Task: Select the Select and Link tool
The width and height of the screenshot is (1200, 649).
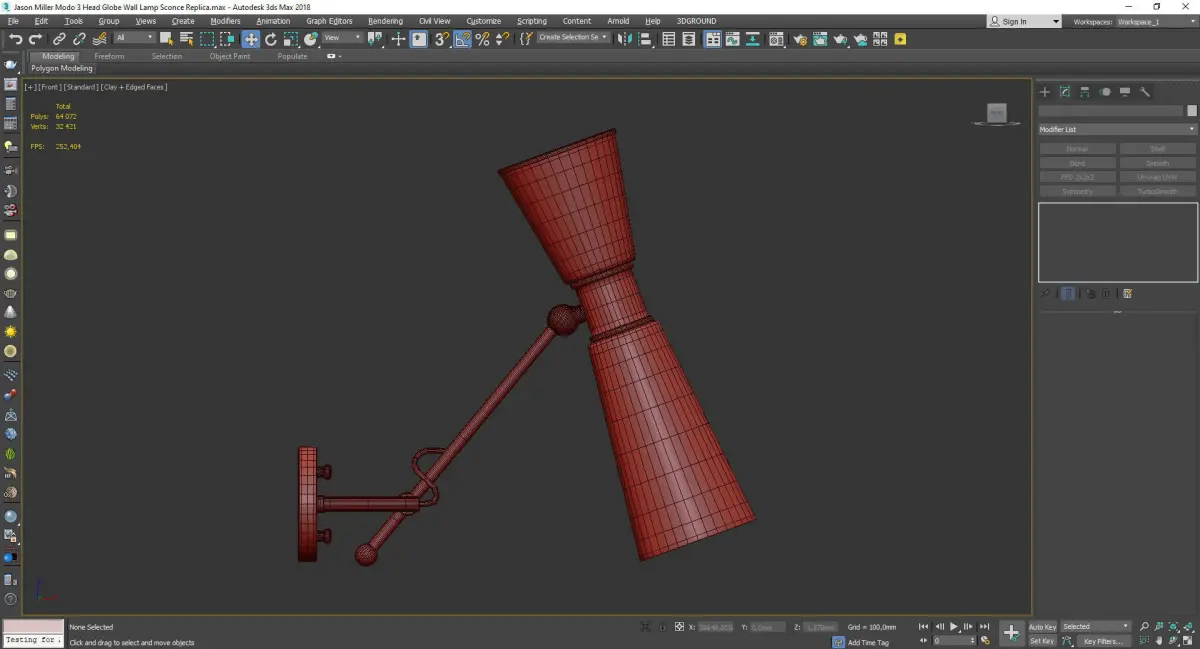Action: (59, 39)
